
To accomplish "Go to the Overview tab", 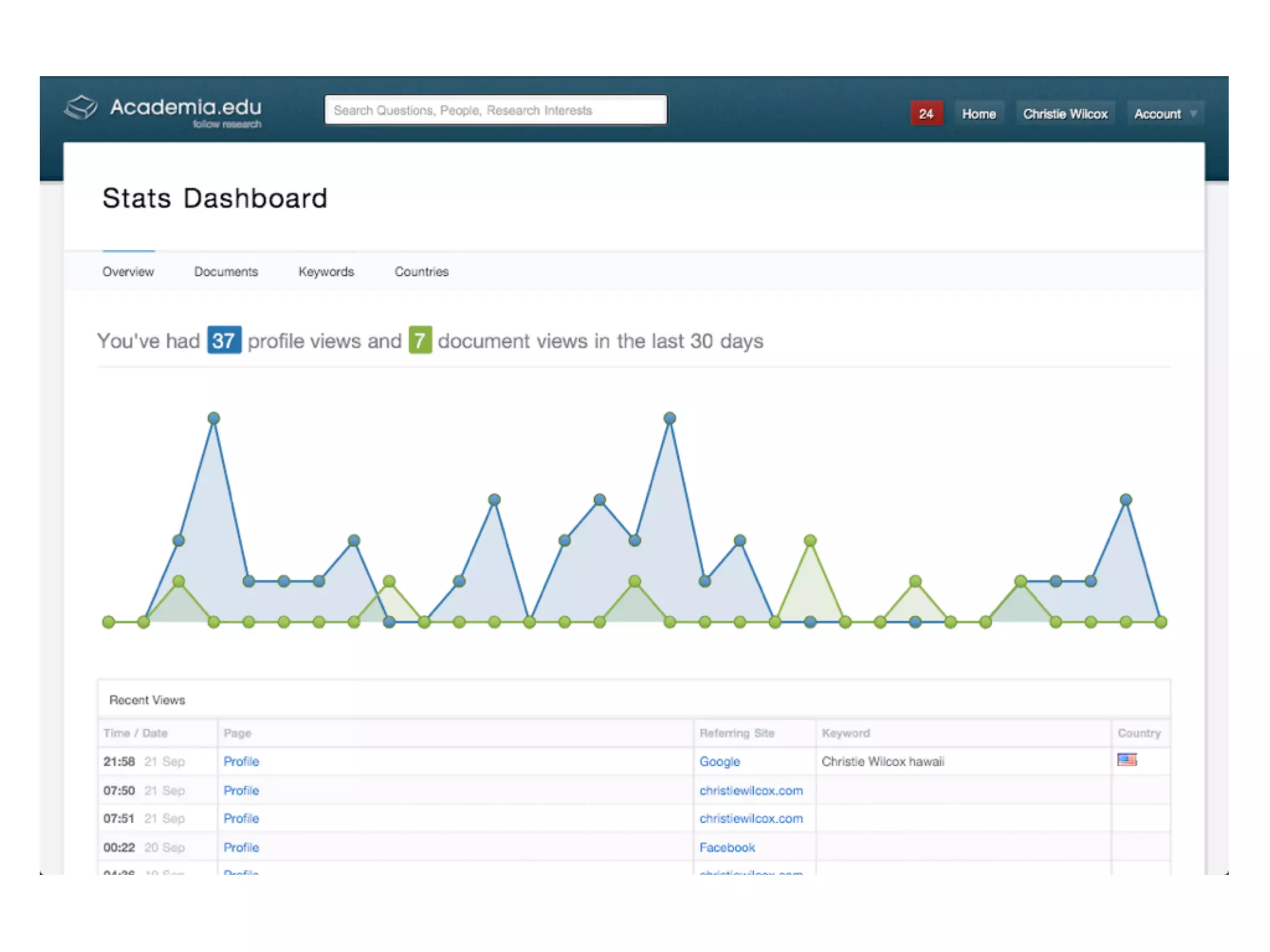I will [x=128, y=271].
